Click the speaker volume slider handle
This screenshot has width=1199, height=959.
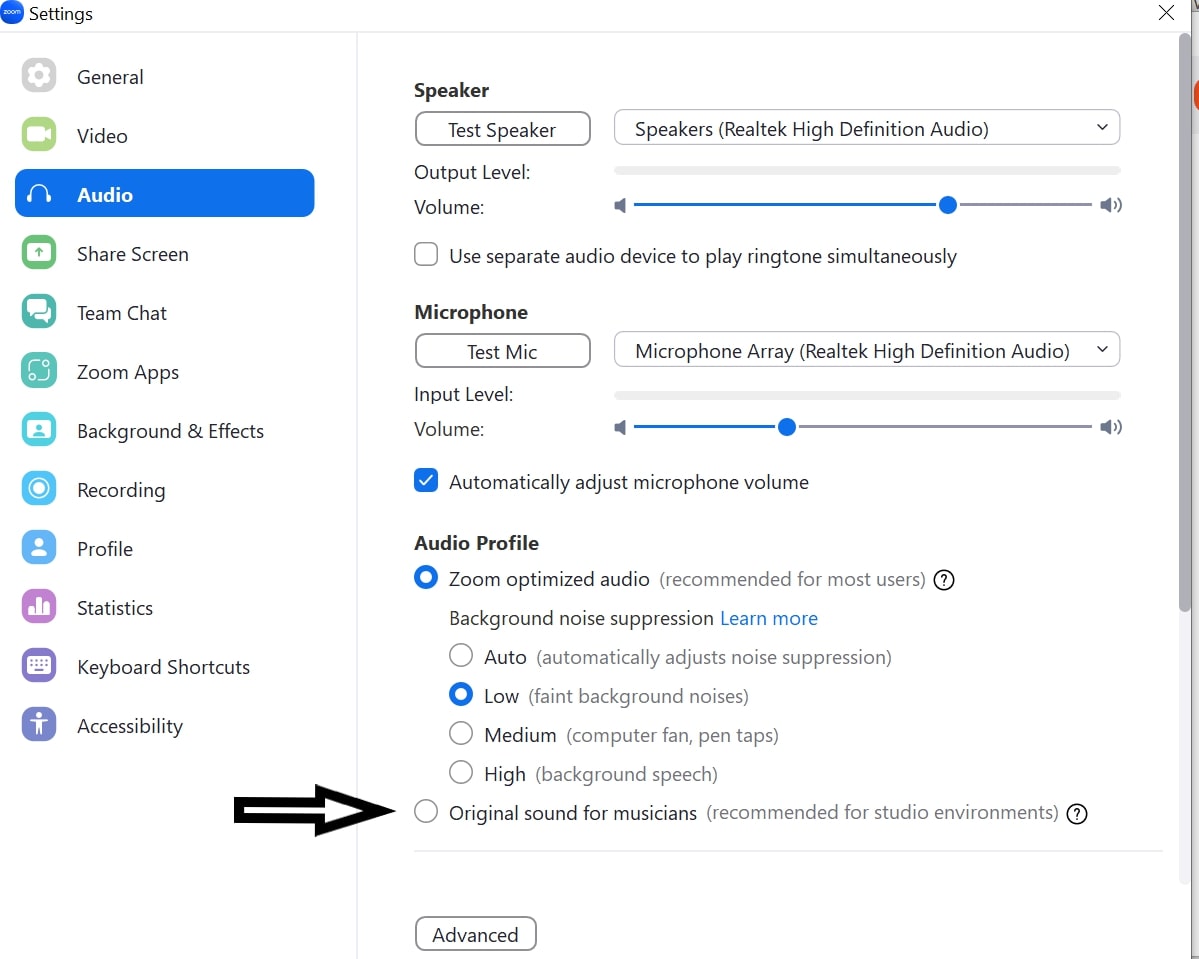point(947,205)
